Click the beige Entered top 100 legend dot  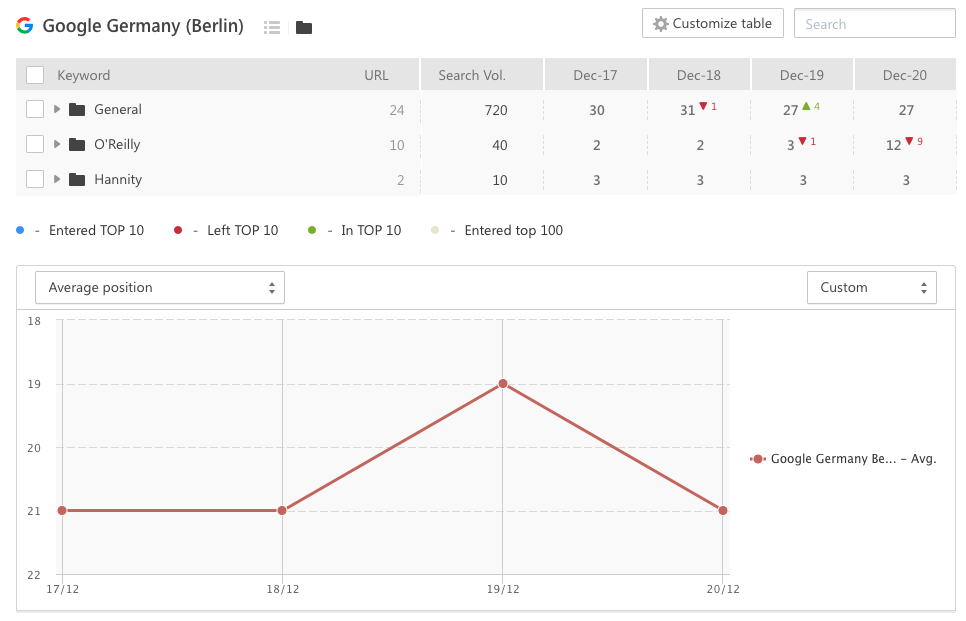pos(435,230)
